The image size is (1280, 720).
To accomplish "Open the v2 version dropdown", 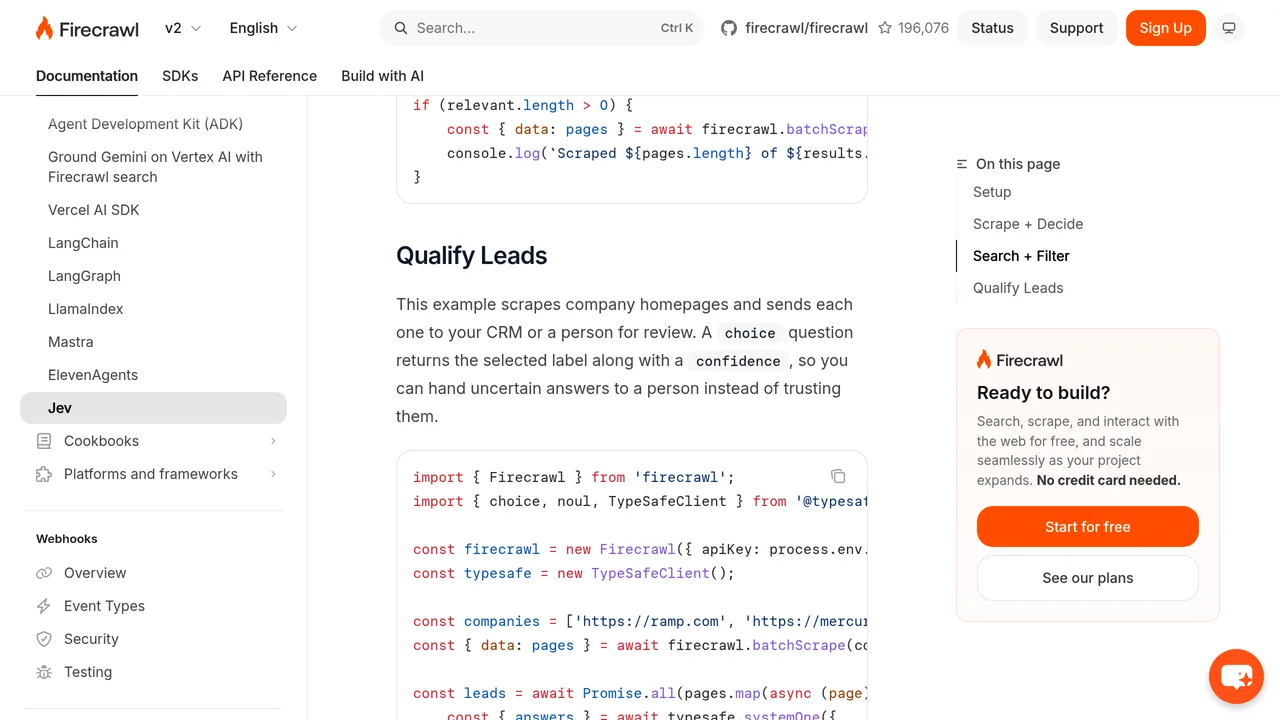I will point(183,28).
